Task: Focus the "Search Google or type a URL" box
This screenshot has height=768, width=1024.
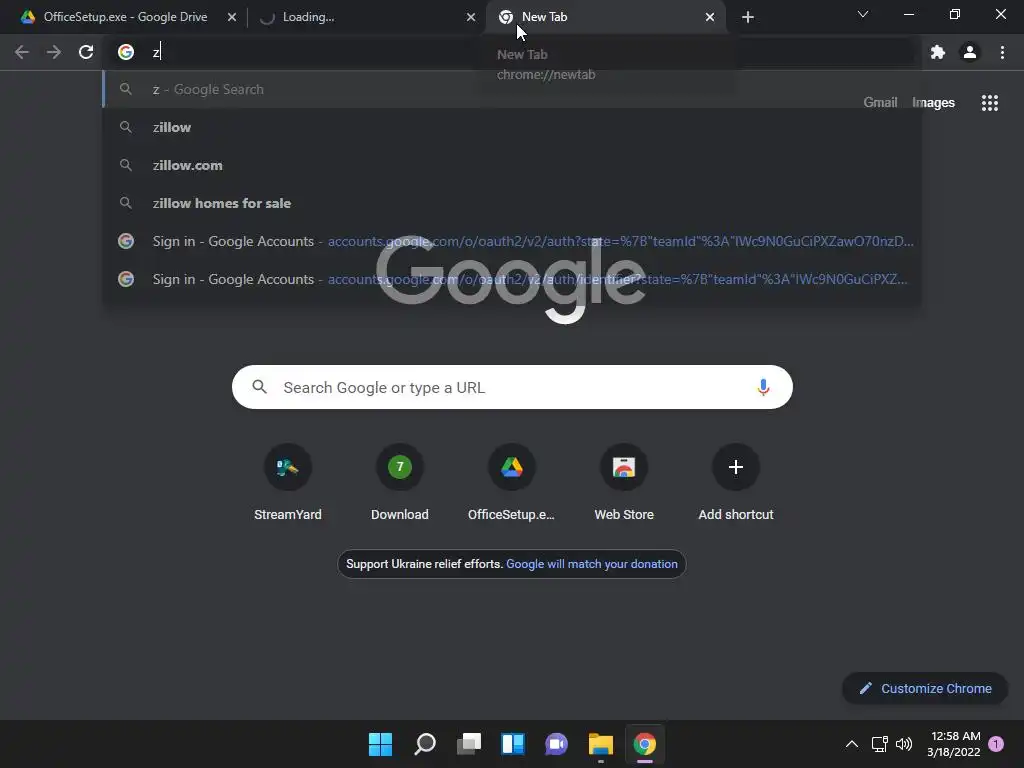Action: point(512,387)
